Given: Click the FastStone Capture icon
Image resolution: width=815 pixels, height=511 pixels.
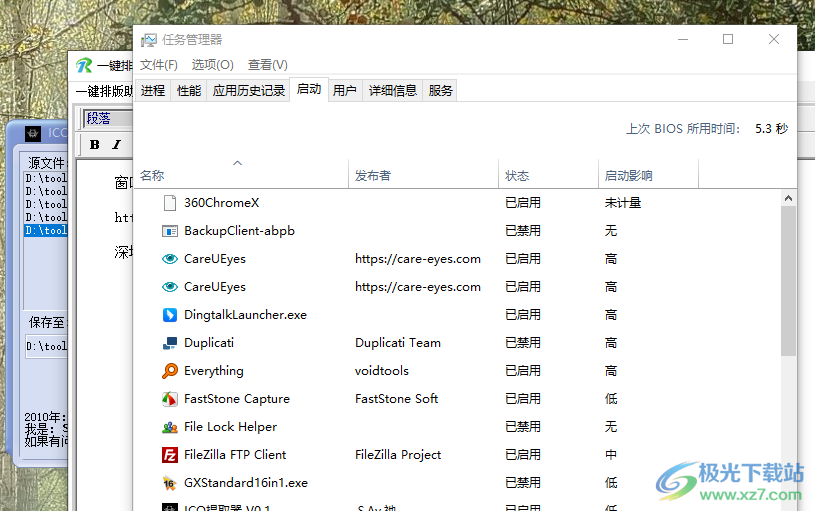Looking at the screenshot, I should coord(169,399).
